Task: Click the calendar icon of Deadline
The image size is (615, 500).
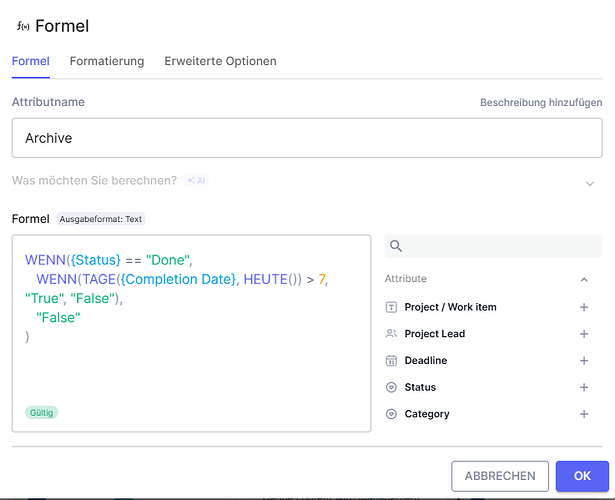Action: click(x=391, y=360)
